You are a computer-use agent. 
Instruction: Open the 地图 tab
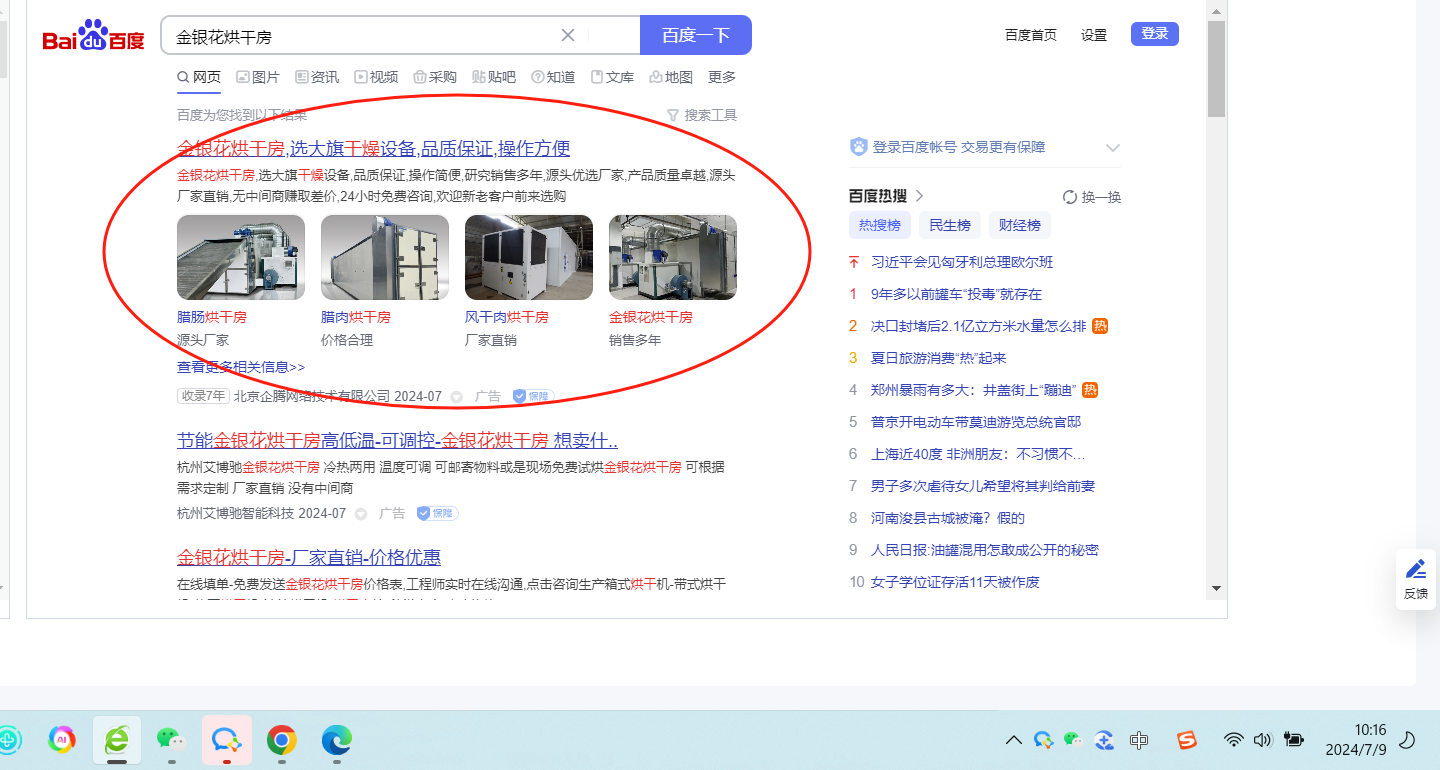coord(671,77)
